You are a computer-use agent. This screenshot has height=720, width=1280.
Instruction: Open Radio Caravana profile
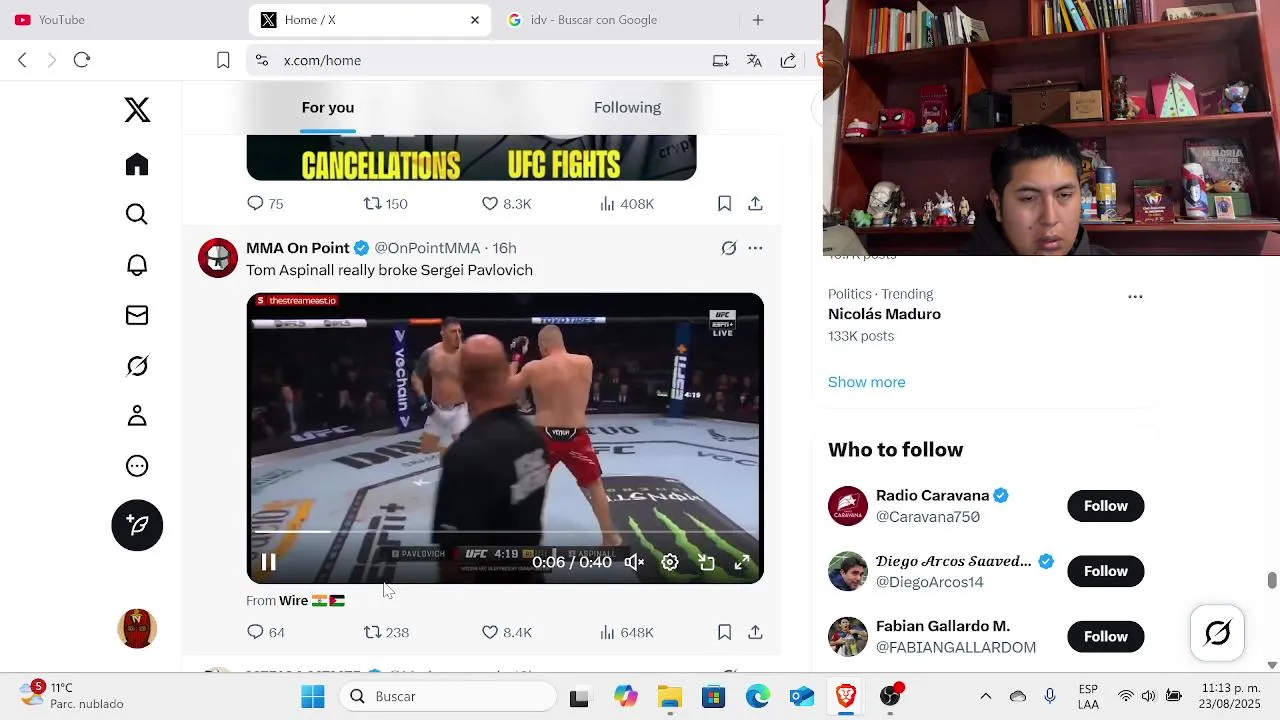tap(932, 495)
